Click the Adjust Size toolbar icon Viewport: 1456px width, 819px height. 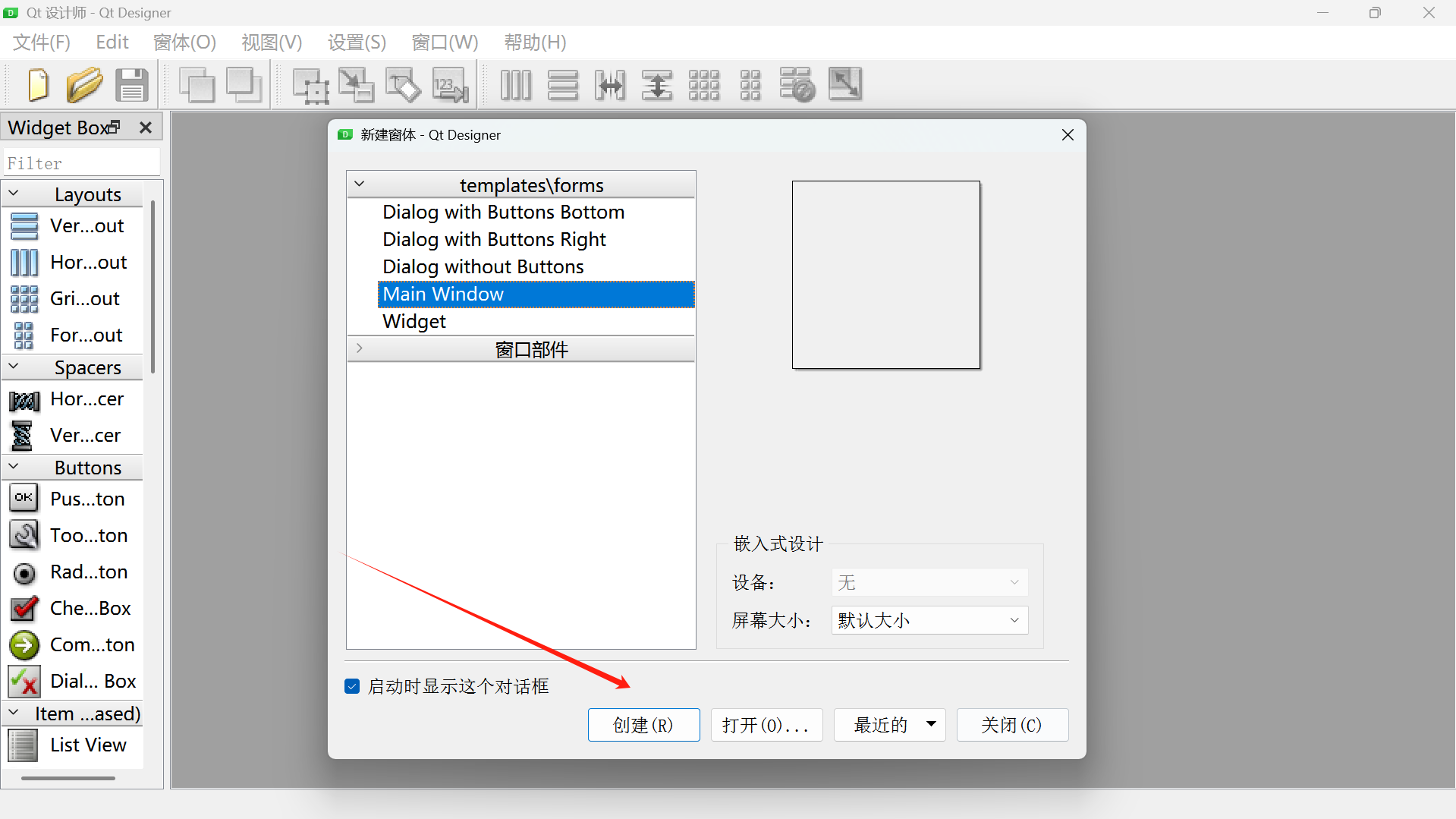[x=845, y=84]
